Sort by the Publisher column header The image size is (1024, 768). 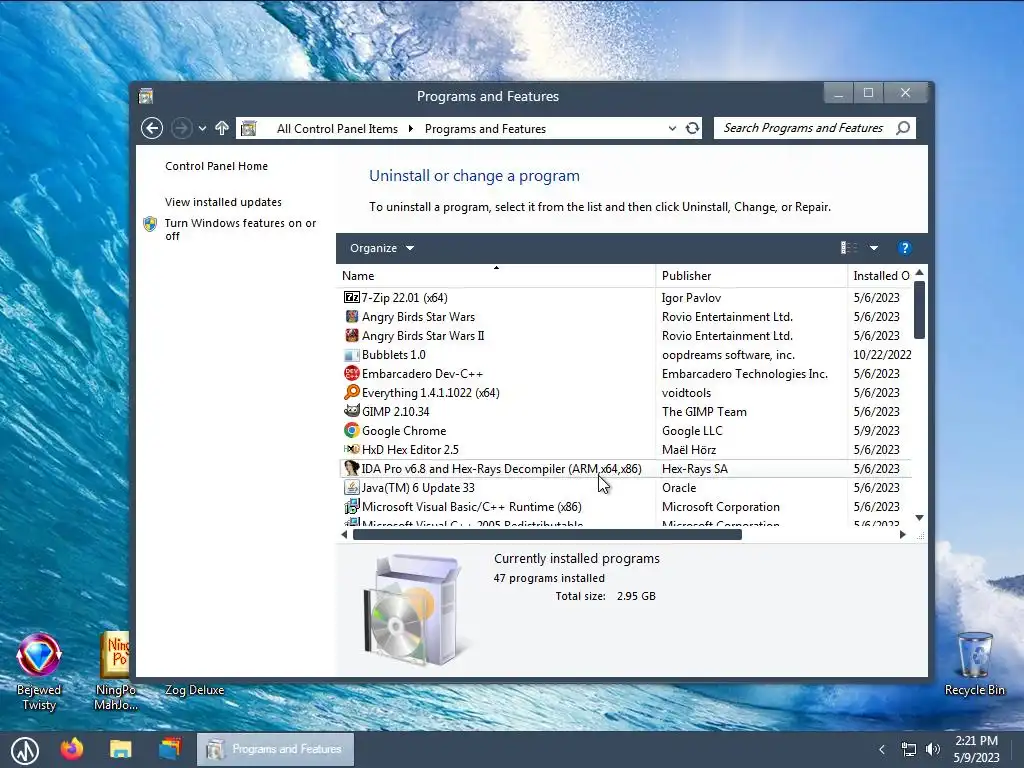click(x=751, y=276)
